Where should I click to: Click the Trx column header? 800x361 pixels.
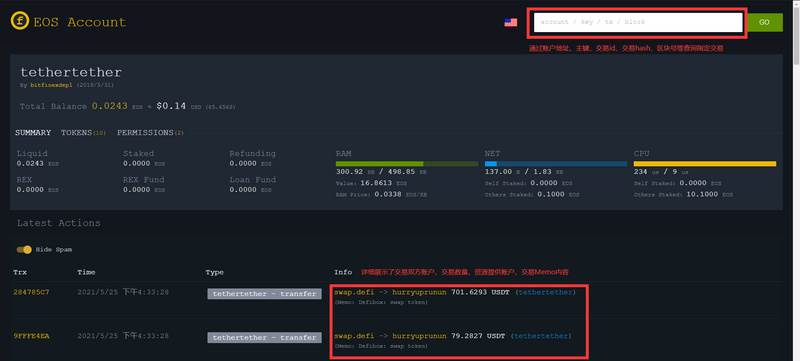(x=20, y=272)
